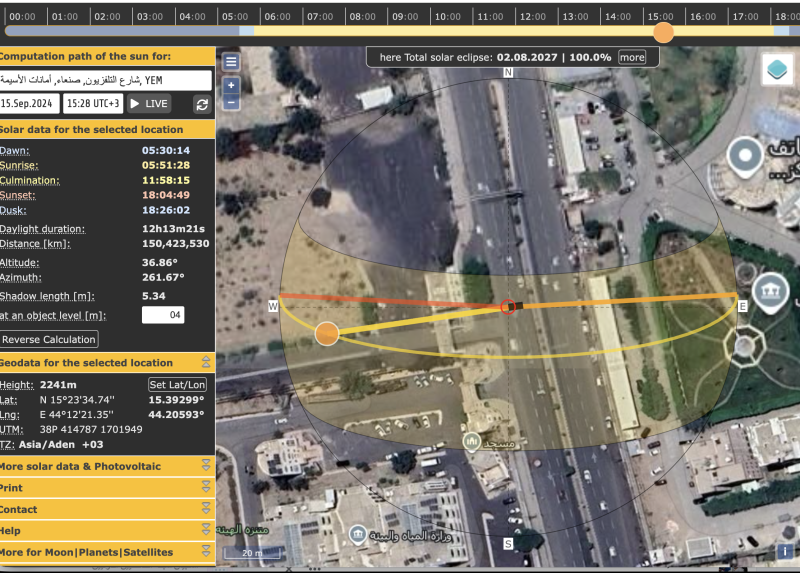Zoom out with the minus button
Viewport: 800px width, 573px height.
point(231,102)
